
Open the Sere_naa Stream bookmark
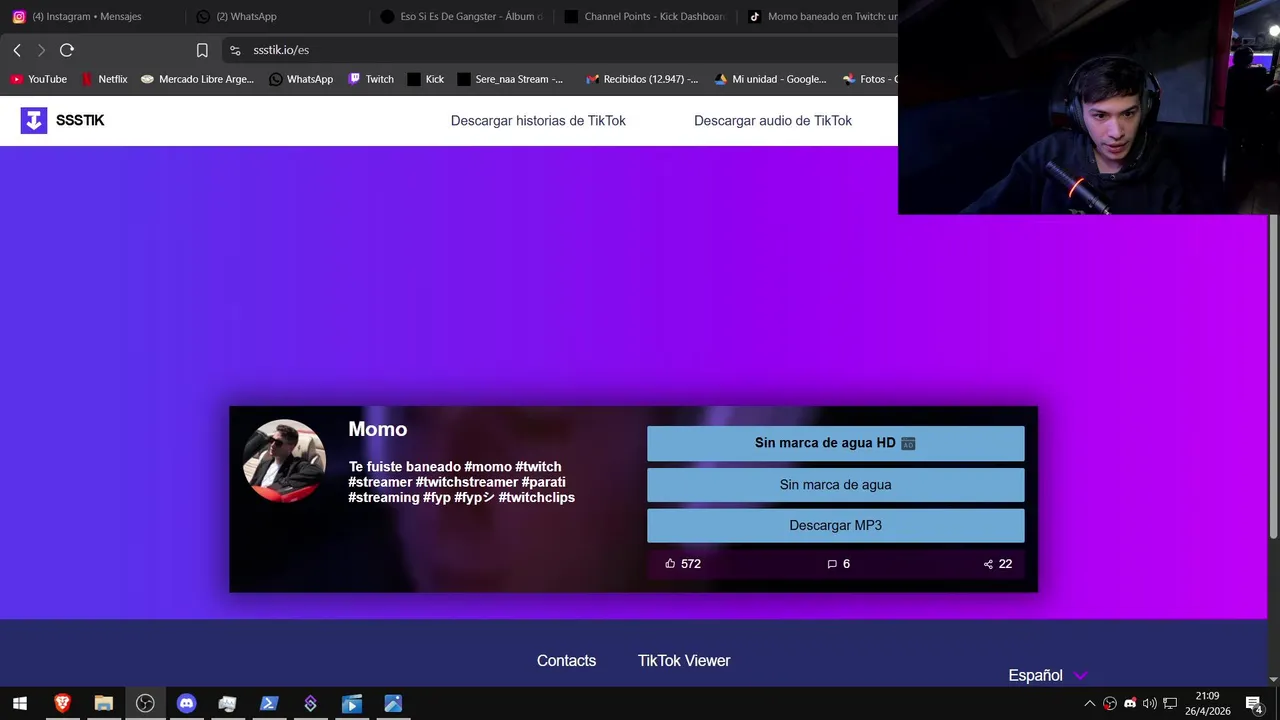(510, 79)
